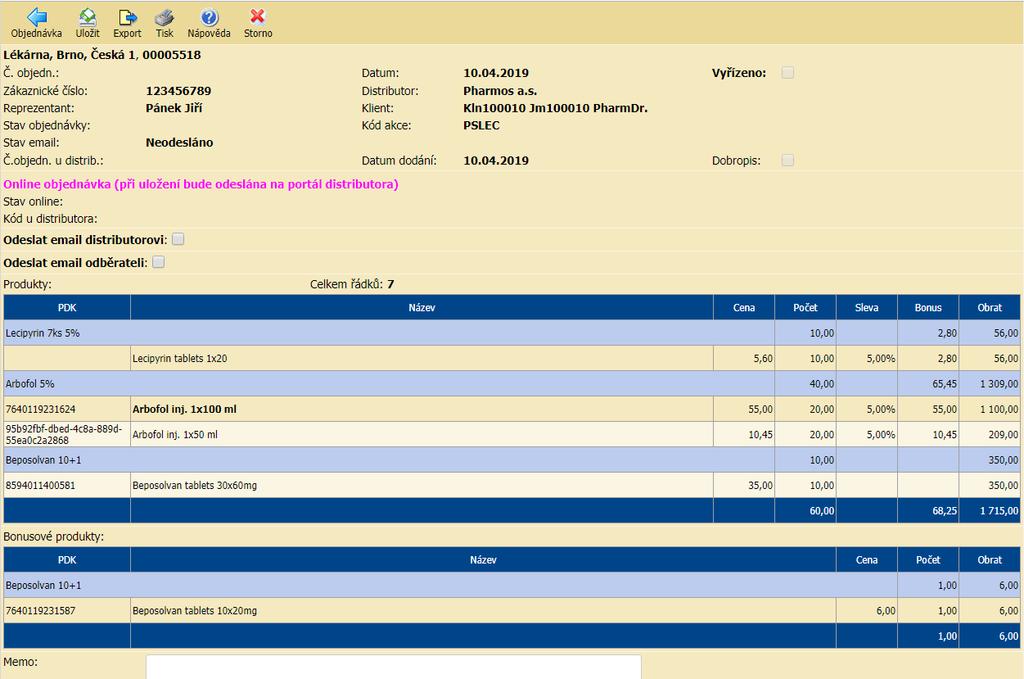Print the order using the Tisk icon
Viewport: 1024px width, 679px height.
165,17
